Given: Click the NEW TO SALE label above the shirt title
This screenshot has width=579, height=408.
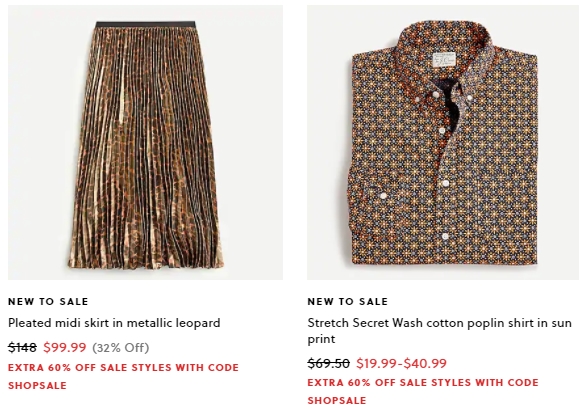Looking at the screenshot, I should click(347, 302).
